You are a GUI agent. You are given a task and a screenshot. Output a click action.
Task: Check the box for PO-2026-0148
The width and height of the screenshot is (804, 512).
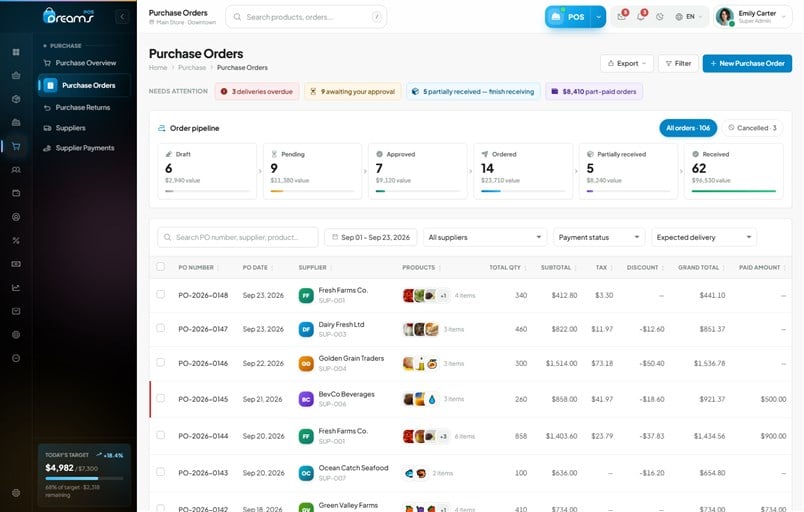coord(160,294)
